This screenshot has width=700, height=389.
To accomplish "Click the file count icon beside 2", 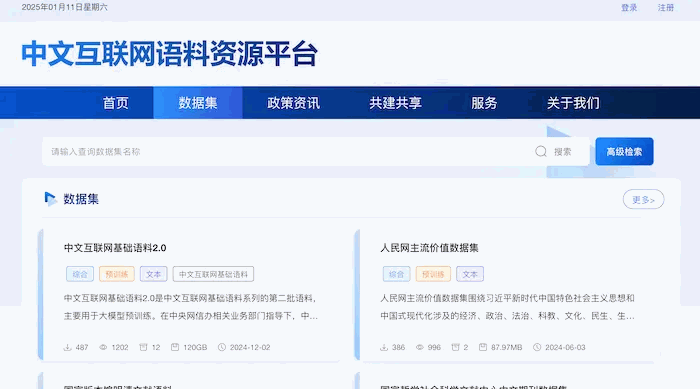I will (455, 347).
